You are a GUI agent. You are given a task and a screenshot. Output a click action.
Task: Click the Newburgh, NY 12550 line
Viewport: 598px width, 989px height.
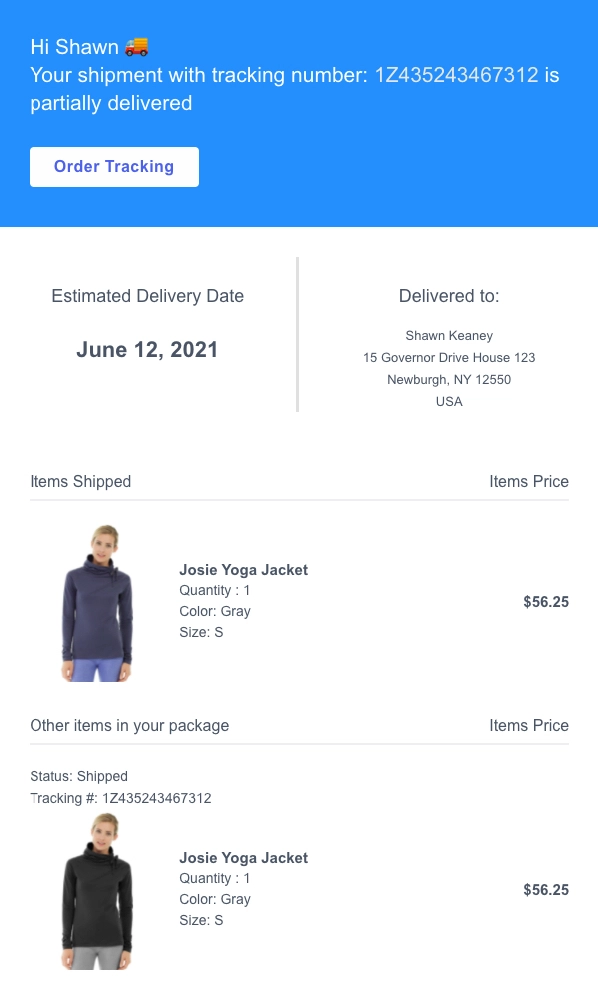(449, 380)
